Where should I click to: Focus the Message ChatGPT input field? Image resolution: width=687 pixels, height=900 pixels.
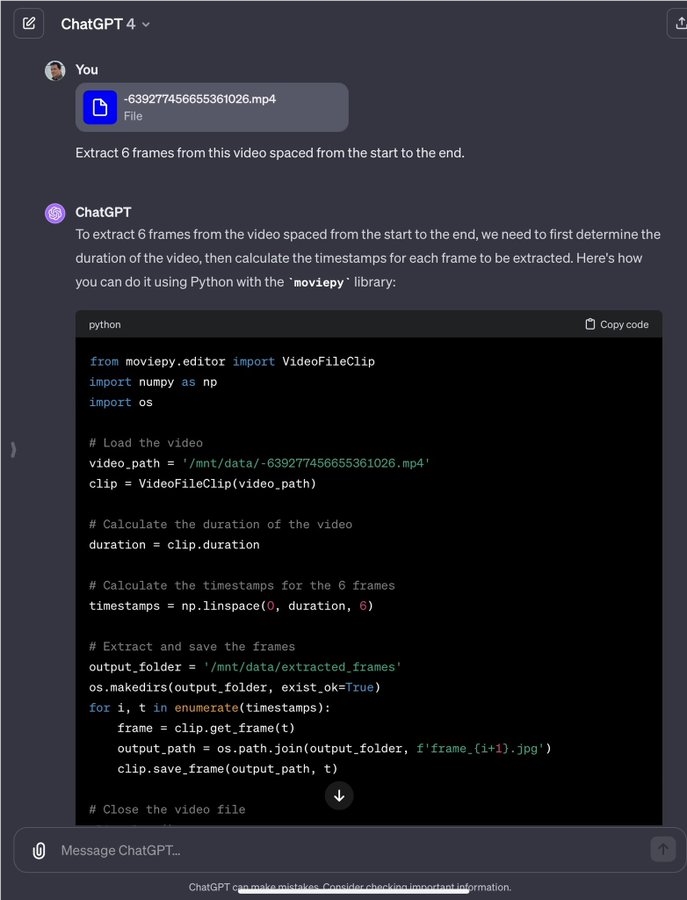pos(340,850)
